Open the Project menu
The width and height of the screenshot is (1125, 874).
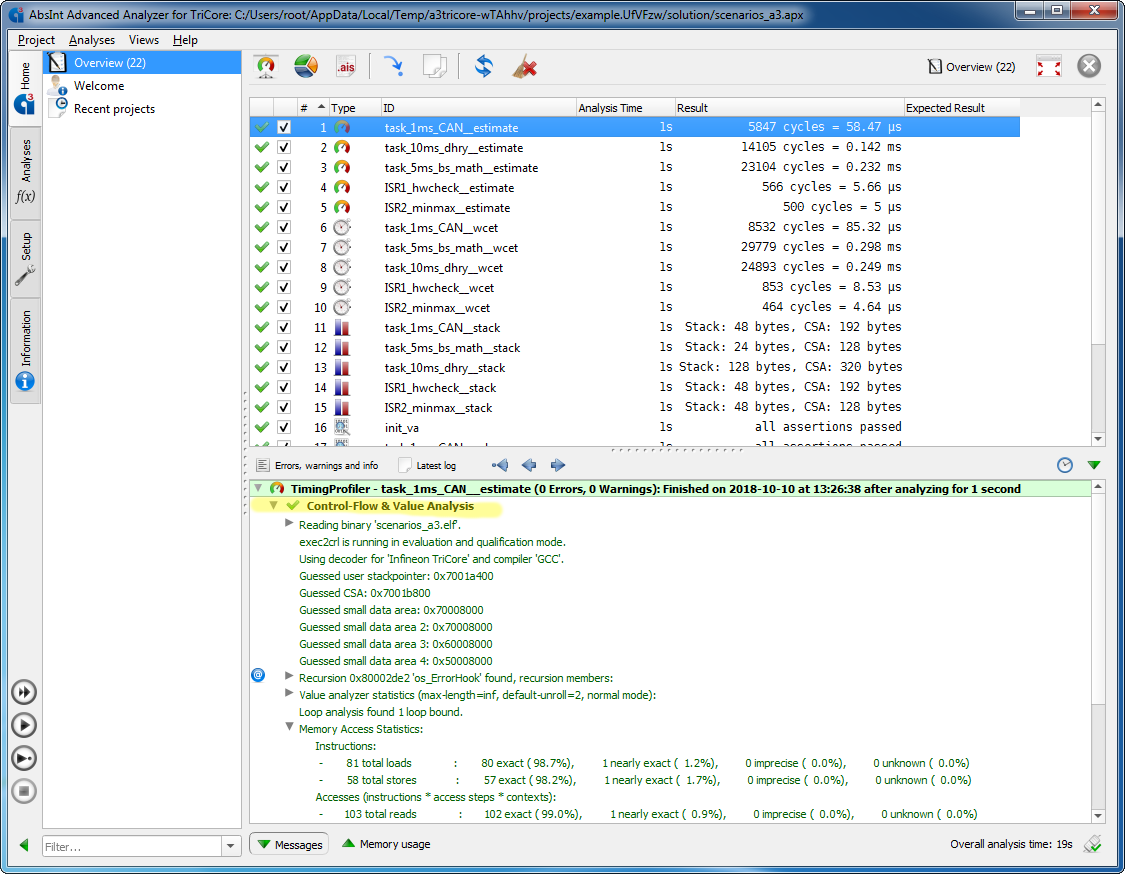pyautogui.click(x=36, y=40)
